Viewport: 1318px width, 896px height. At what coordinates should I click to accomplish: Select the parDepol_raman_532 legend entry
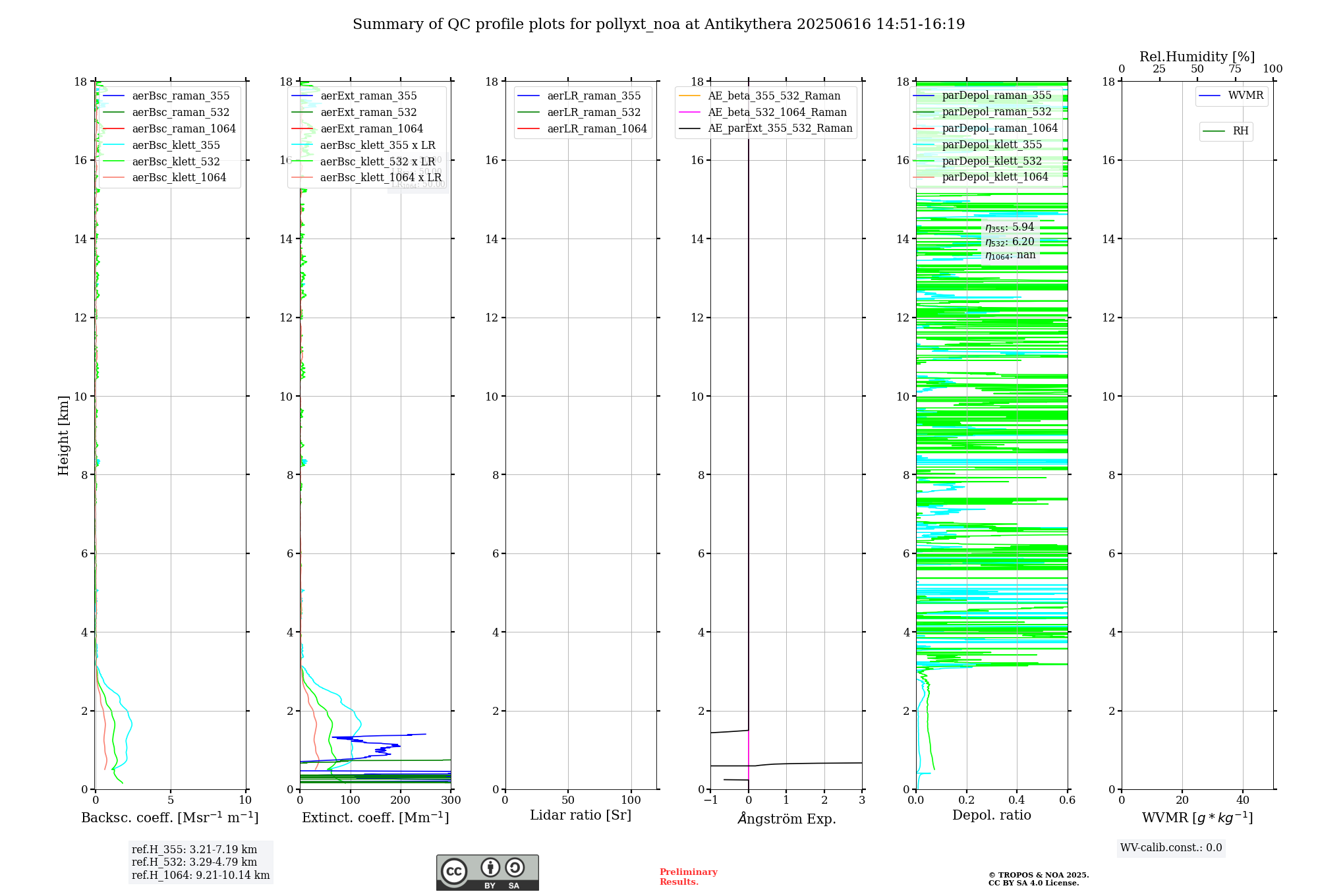tap(982, 112)
